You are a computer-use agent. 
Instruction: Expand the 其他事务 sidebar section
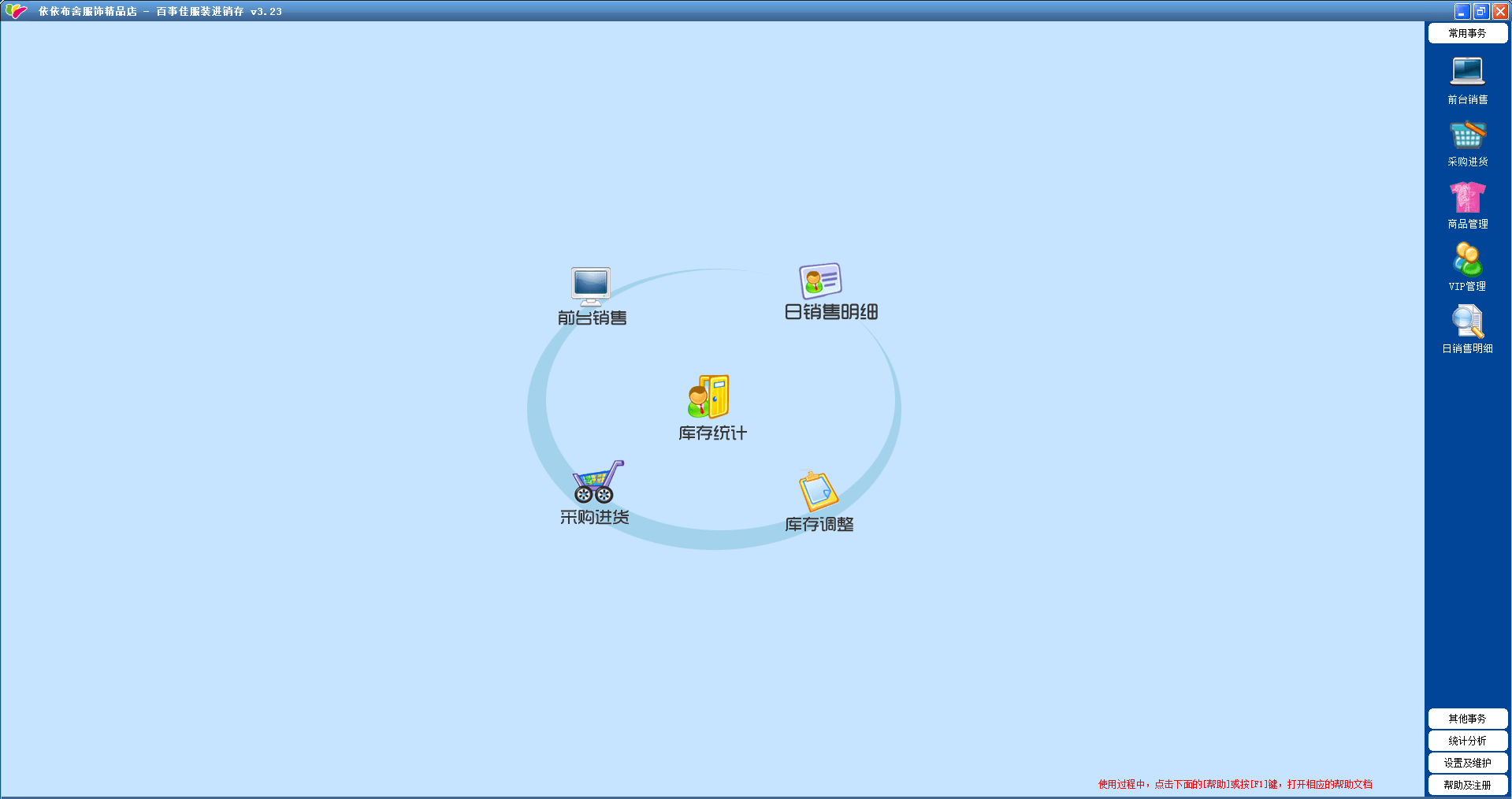[1467, 719]
